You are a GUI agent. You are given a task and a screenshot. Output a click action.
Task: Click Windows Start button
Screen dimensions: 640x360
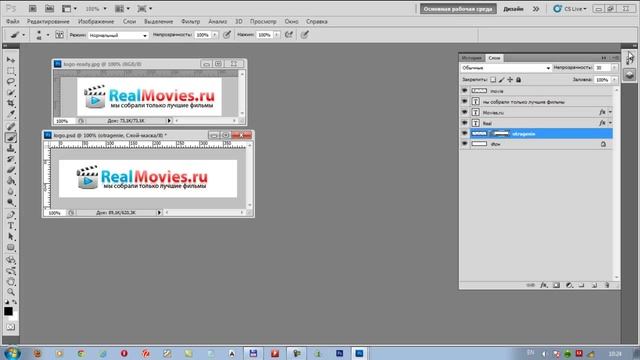tap(12, 353)
